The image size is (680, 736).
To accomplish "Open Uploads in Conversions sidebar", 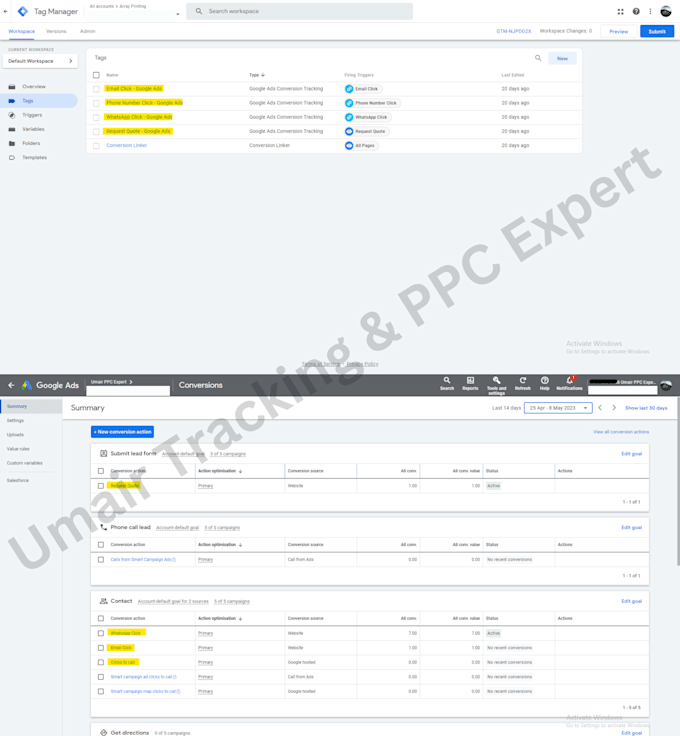I will [x=15, y=435].
